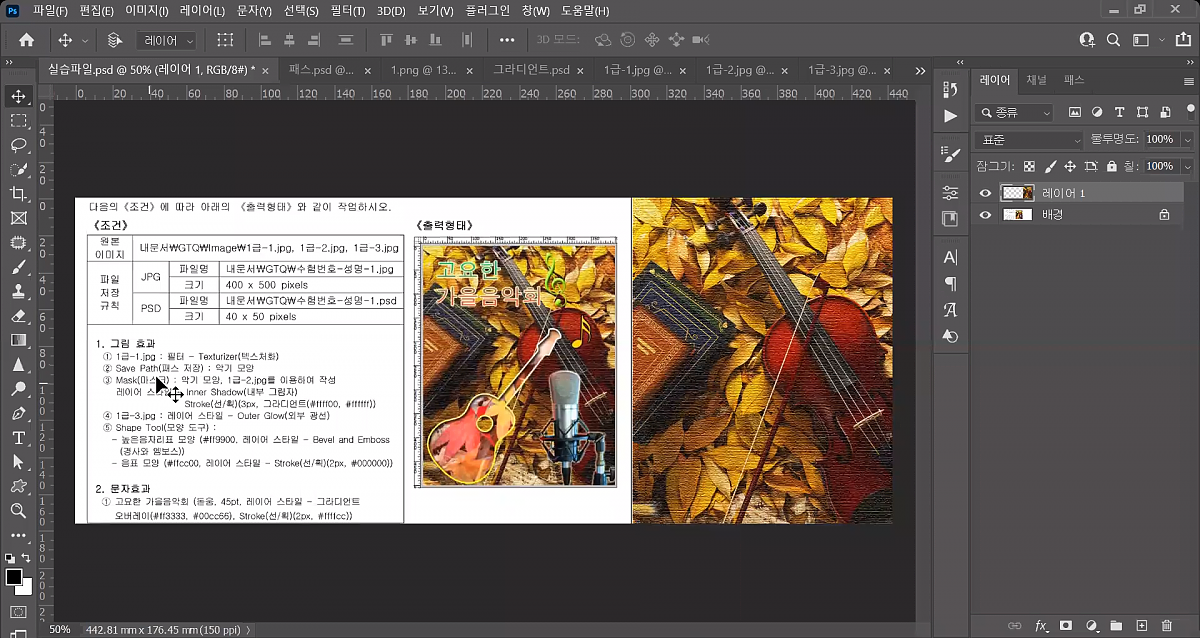Image resolution: width=1200 pixels, height=638 pixels.
Task: Open the 표준 blend mode dropdown
Action: [x=1029, y=140]
